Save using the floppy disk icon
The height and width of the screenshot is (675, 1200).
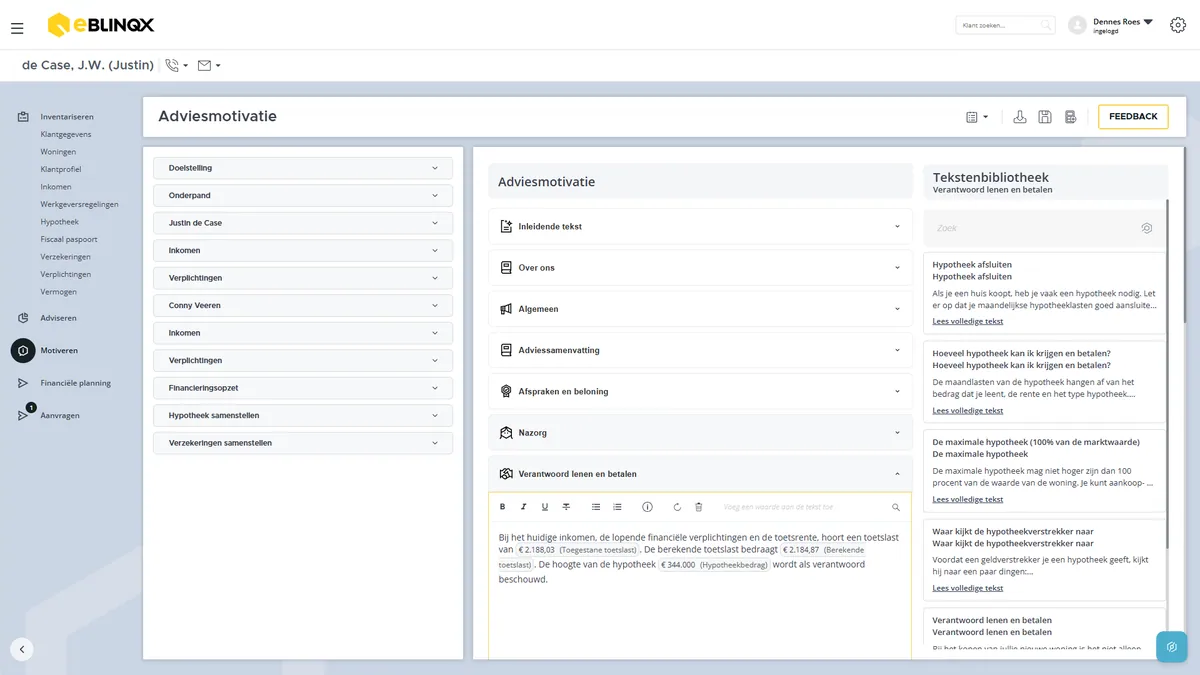click(1045, 117)
